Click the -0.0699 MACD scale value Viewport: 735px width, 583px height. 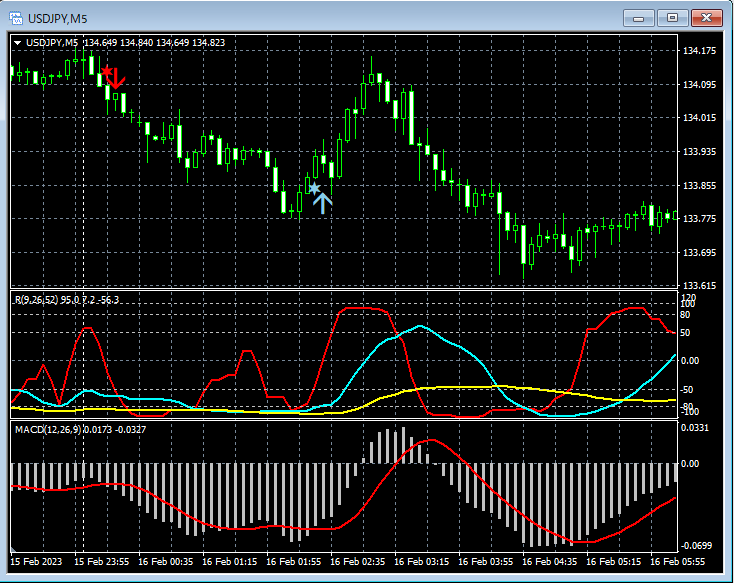696,546
